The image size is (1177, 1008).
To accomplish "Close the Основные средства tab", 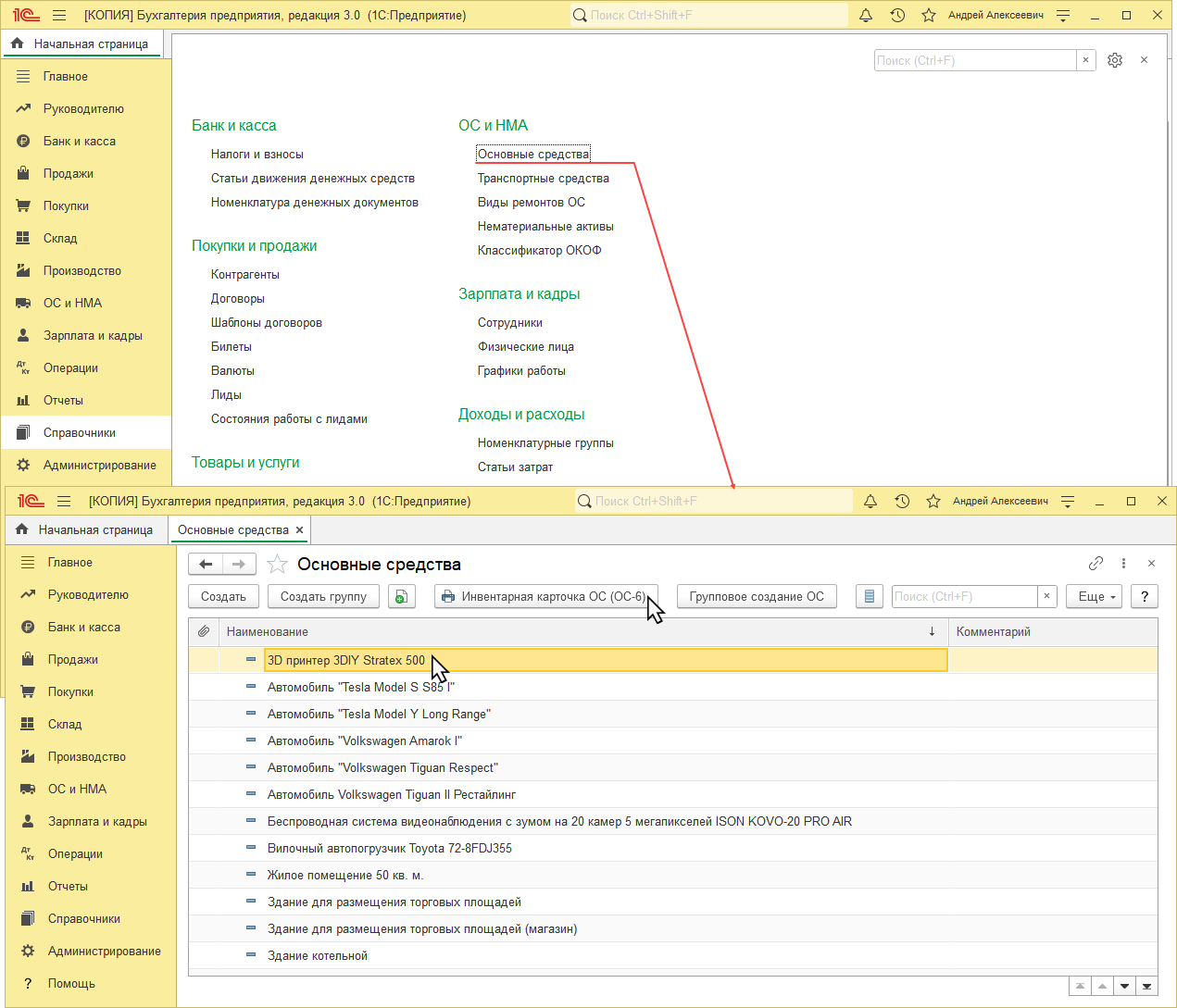I will click(299, 530).
